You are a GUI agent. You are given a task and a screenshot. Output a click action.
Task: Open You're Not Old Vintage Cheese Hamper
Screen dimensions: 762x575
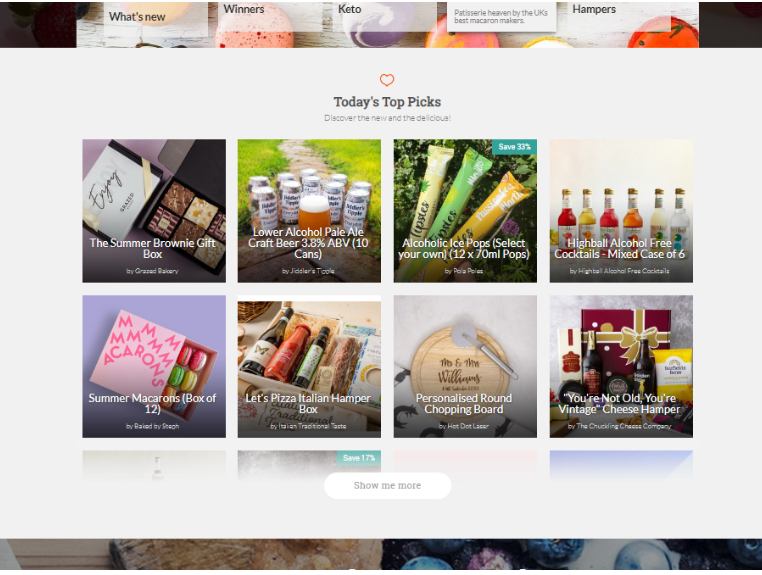[621, 366]
